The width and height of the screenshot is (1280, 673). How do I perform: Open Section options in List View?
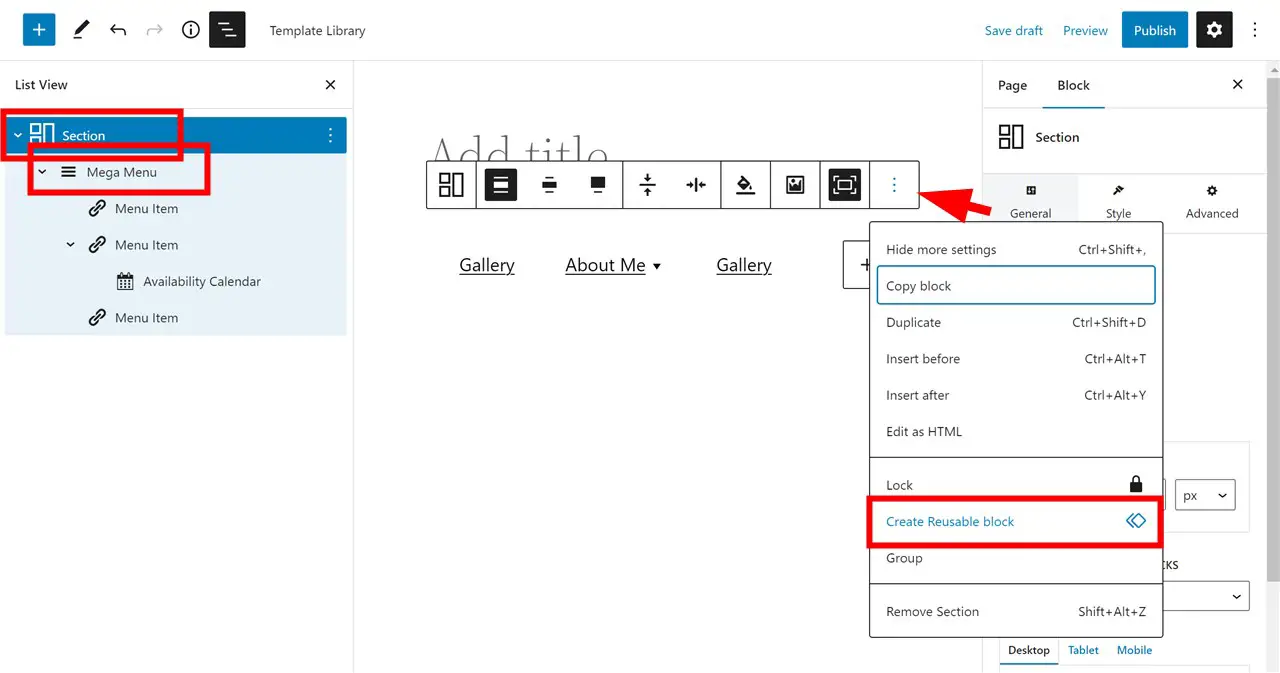point(331,135)
